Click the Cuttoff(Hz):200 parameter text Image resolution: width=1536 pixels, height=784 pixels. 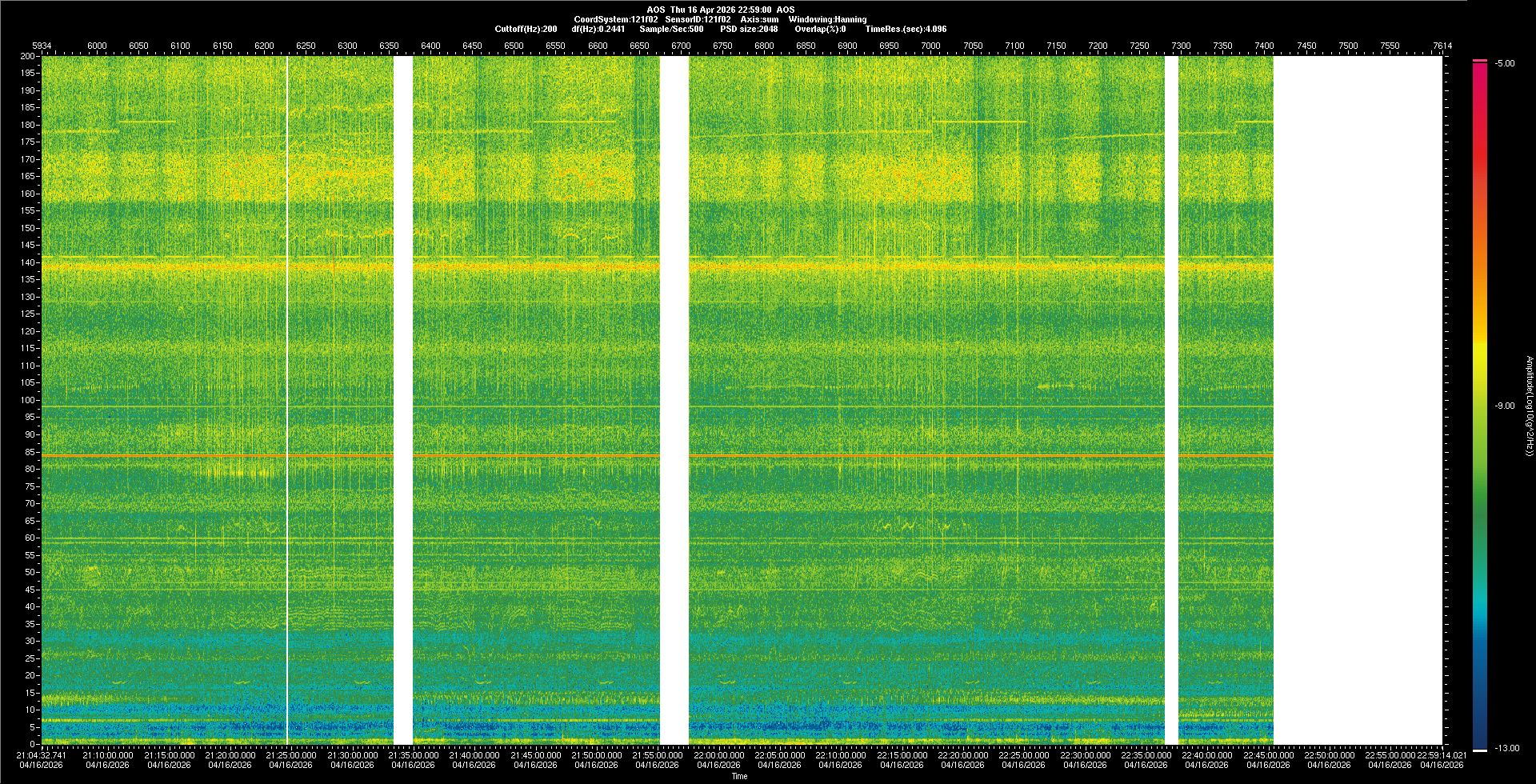(x=526, y=29)
